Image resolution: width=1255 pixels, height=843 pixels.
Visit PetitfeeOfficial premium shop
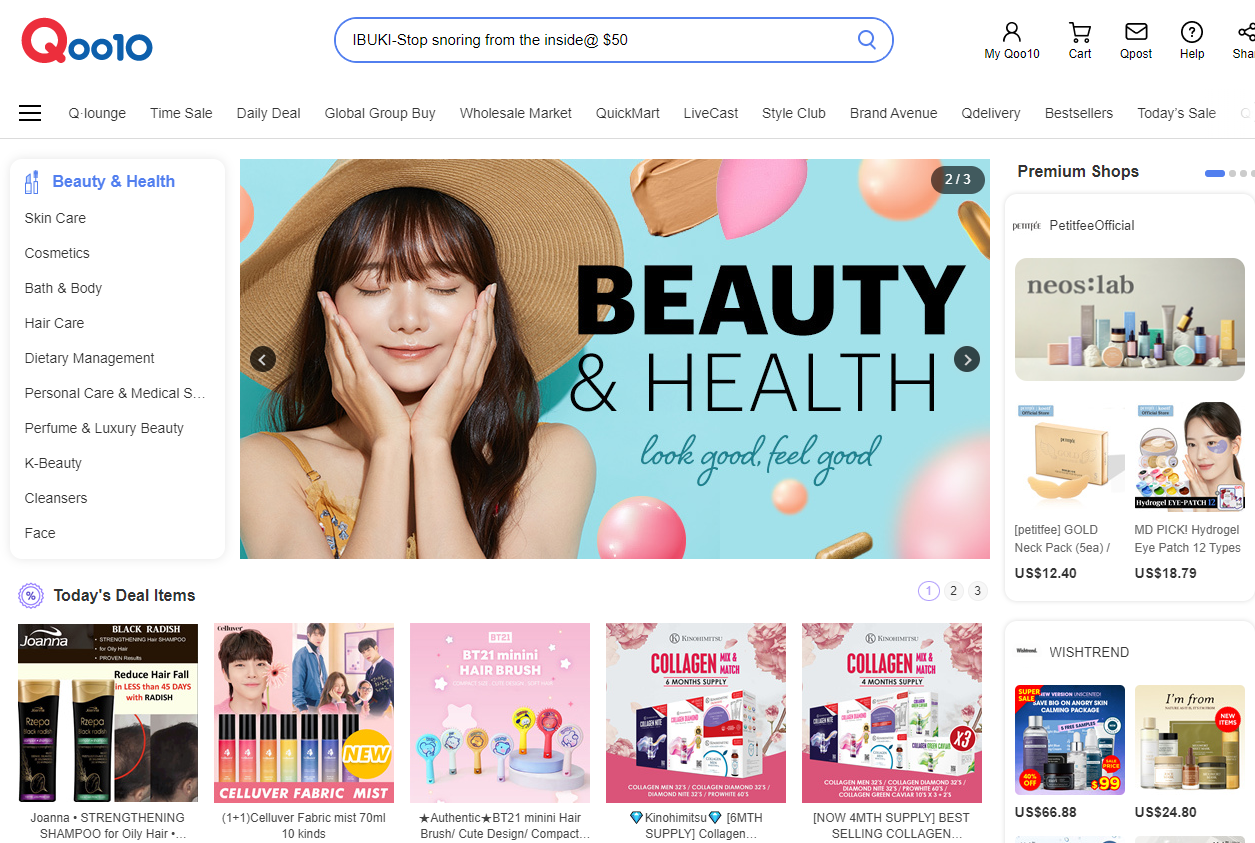(x=1091, y=225)
